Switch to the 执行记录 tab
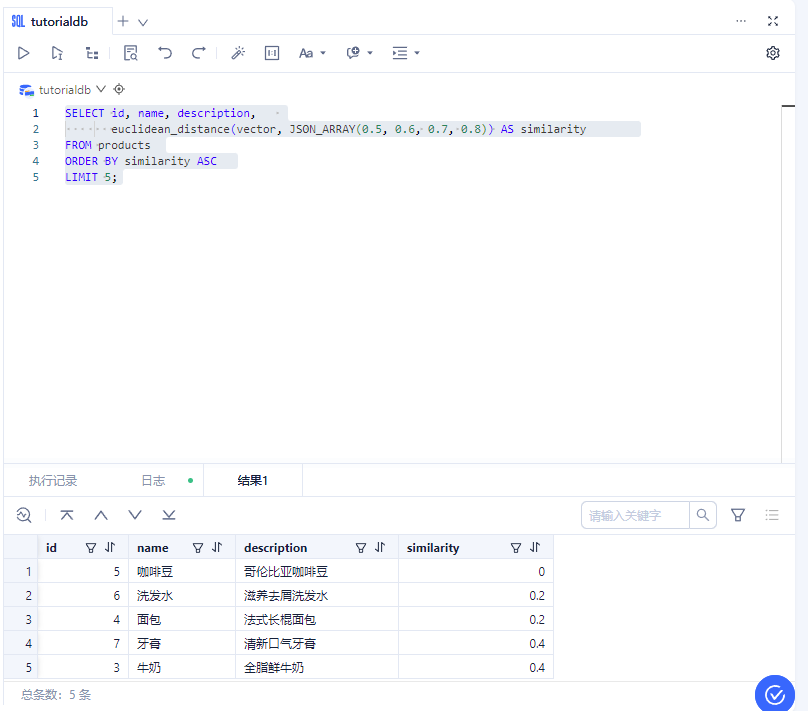This screenshot has width=808, height=711. pos(53,481)
